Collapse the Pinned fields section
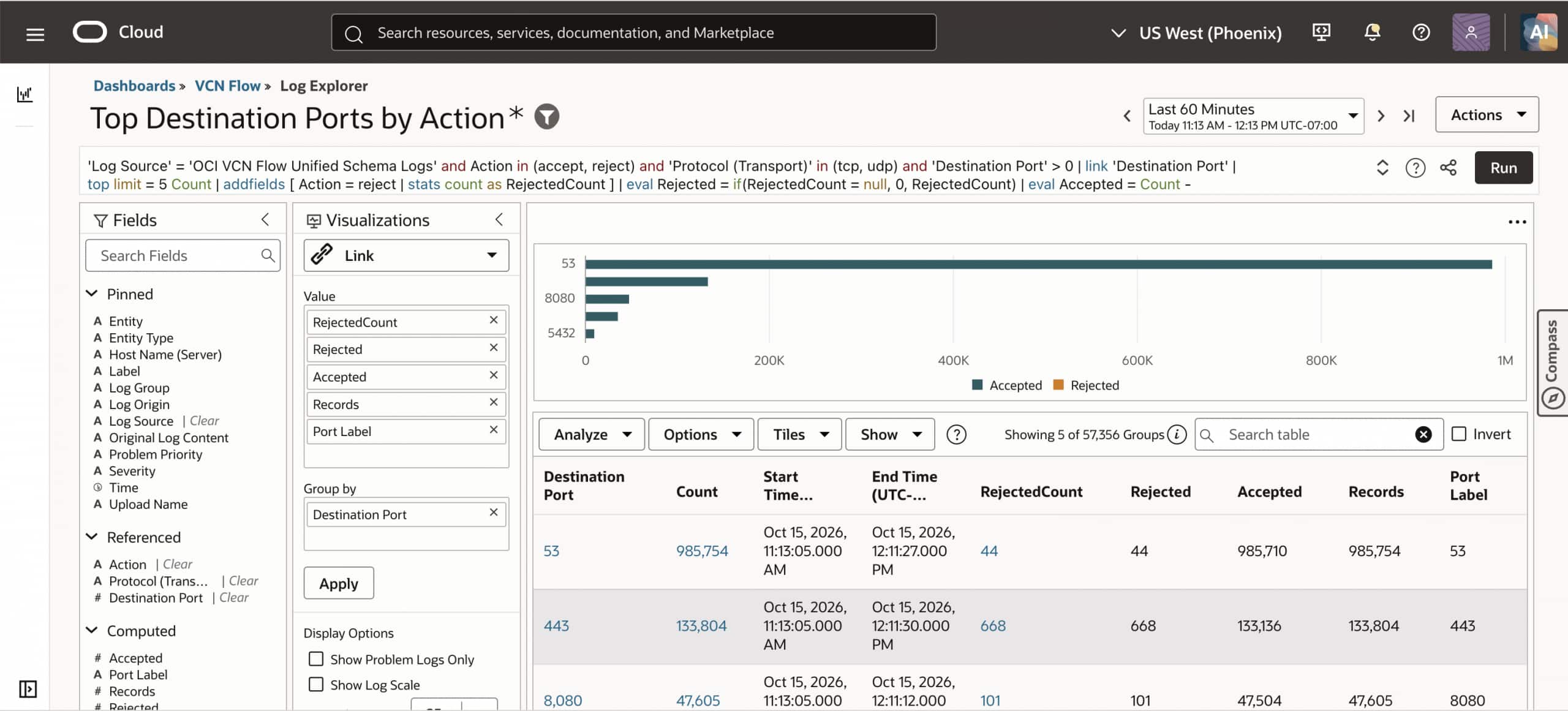This screenshot has width=1568, height=711. tap(92, 293)
